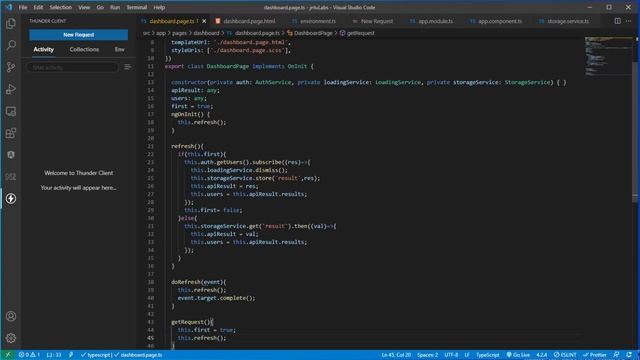The height and width of the screenshot is (360, 640).
Task: Click the line 'this.refresh();' inside ngOnInit
Action: 202,122
